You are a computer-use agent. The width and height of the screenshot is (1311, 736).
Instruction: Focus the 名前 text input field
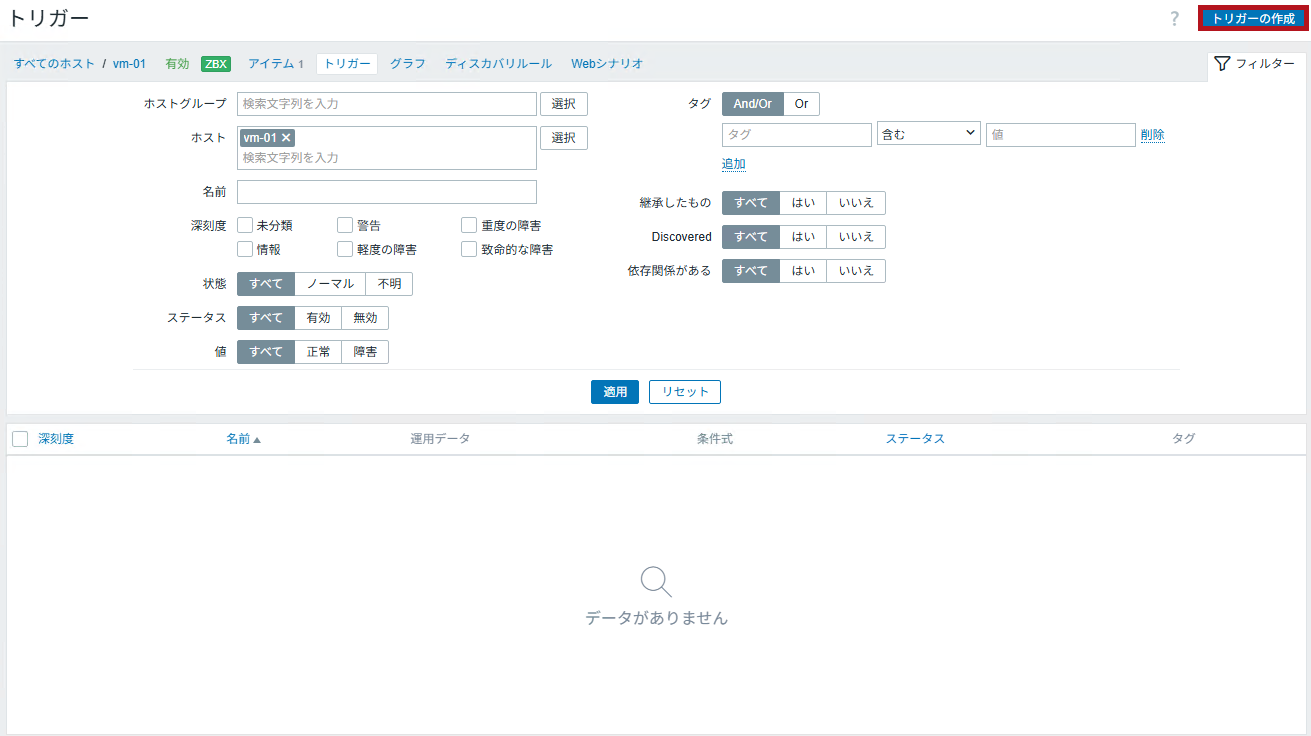(x=386, y=192)
